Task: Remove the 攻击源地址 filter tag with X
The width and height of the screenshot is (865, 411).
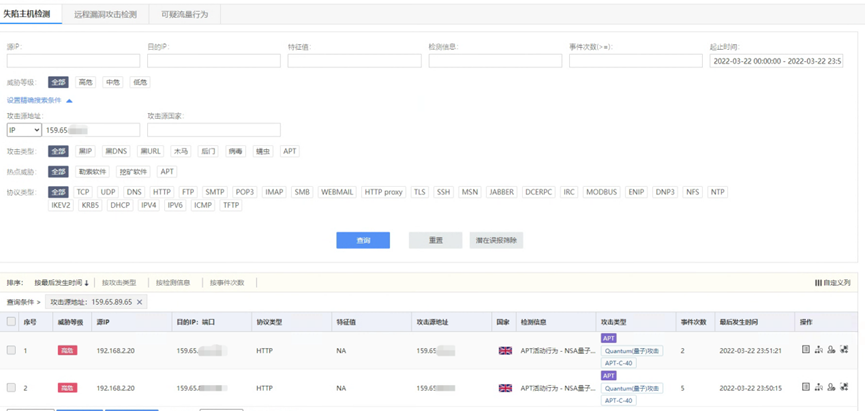Action: click(x=140, y=301)
